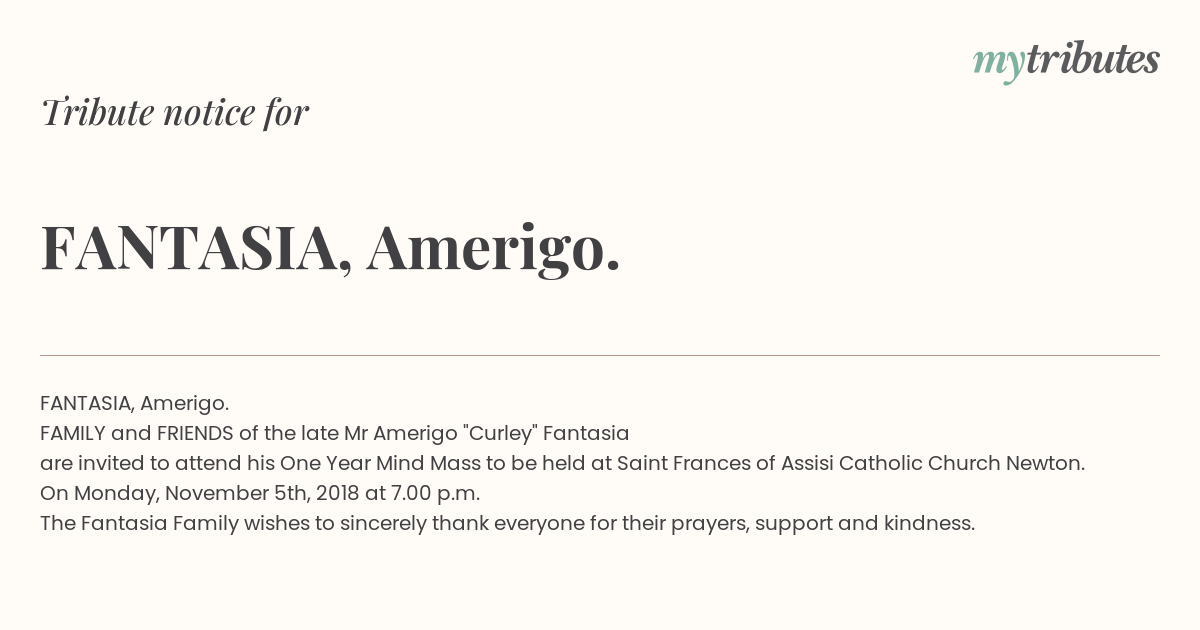
Task: Click the 'tributes' part of the logo
Action: click(1092, 59)
